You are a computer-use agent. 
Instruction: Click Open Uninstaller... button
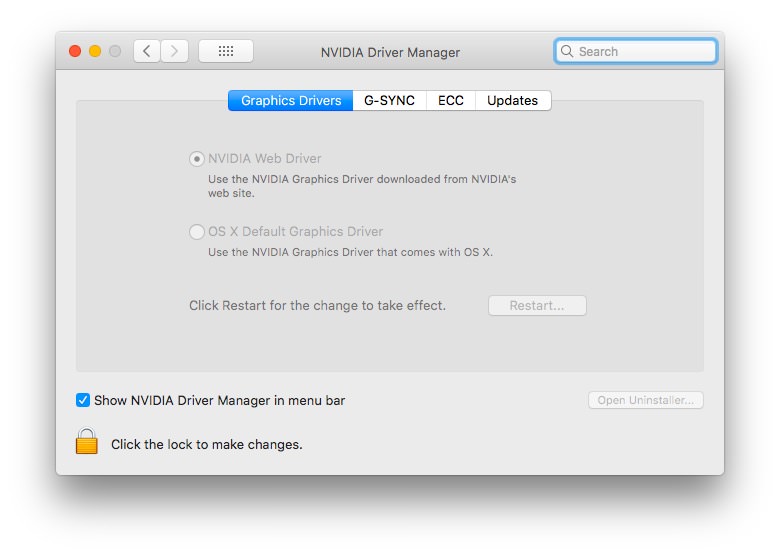point(646,400)
